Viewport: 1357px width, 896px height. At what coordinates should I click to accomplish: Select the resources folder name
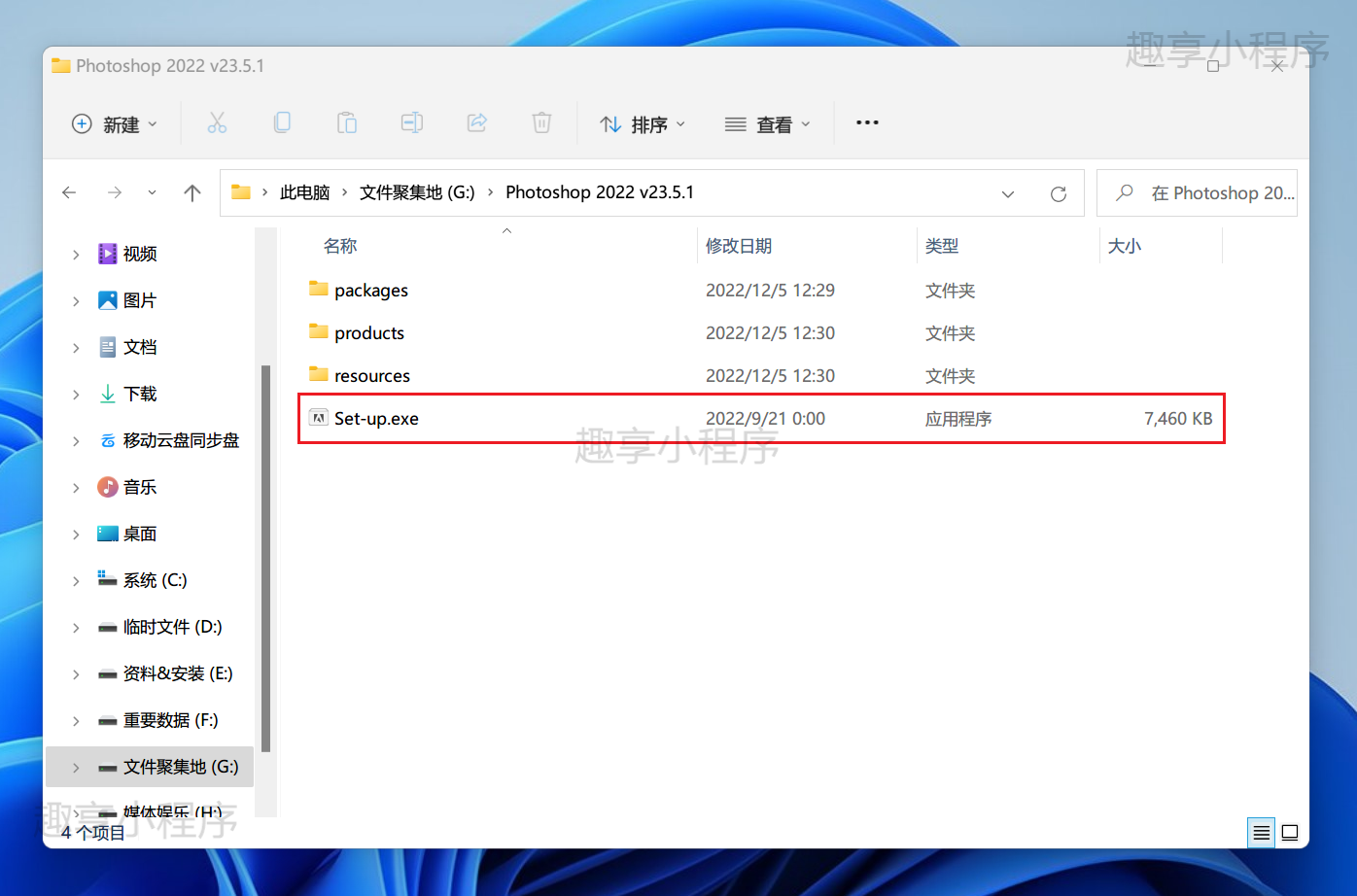(372, 376)
